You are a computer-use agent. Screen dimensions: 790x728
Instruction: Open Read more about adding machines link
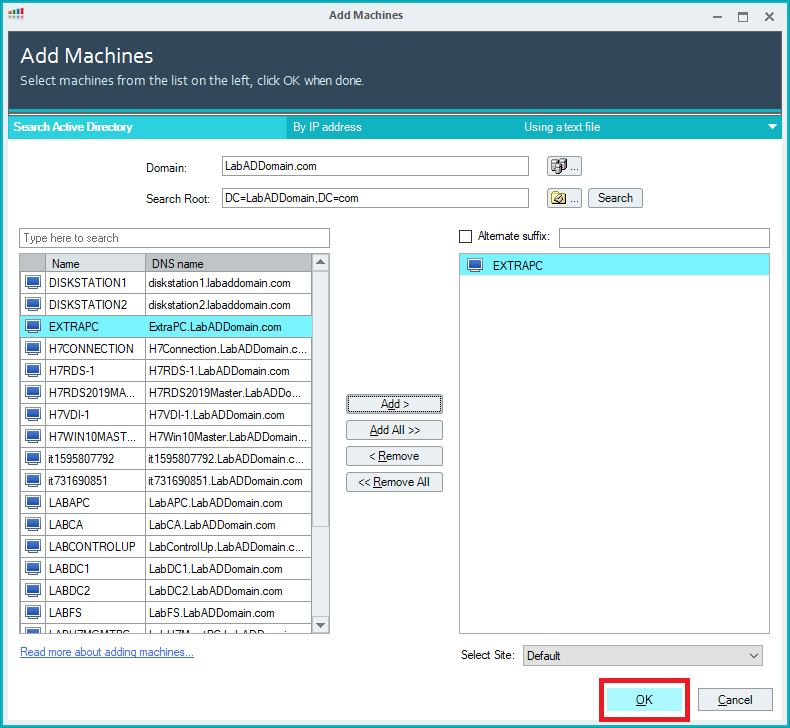coord(107,652)
